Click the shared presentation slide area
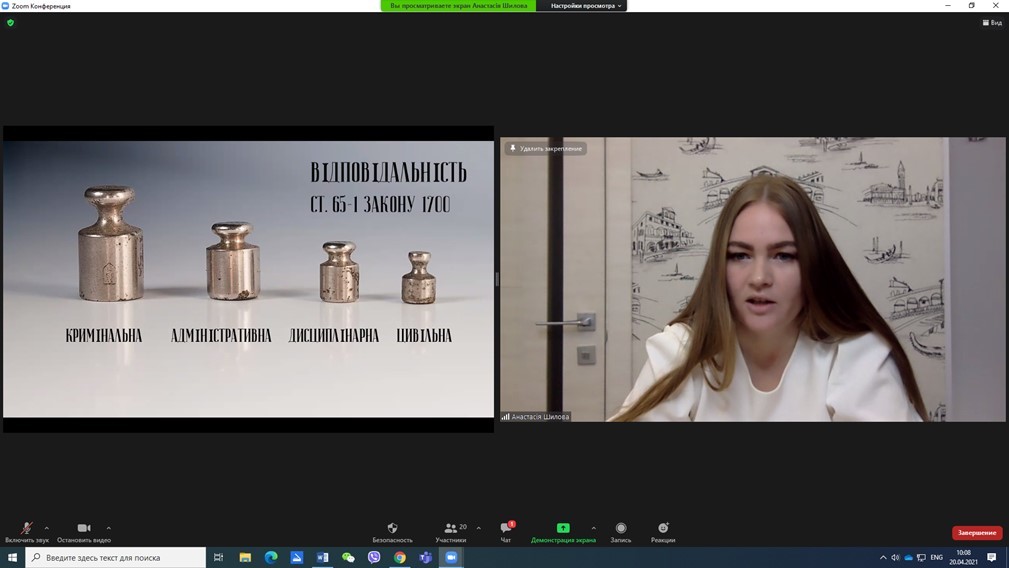This screenshot has width=1009, height=568. [x=248, y=279]
